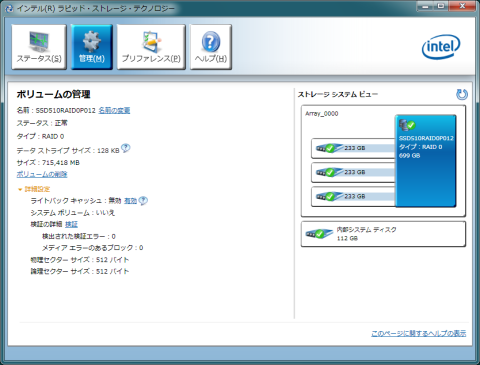Close the Intel Rapid Storage window

[462, 6]
